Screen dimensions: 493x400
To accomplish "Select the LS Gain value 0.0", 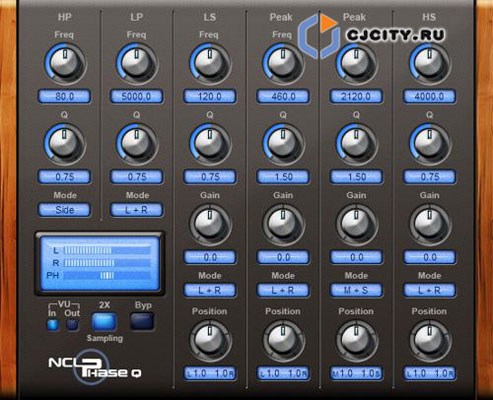I will coord(210,257).
